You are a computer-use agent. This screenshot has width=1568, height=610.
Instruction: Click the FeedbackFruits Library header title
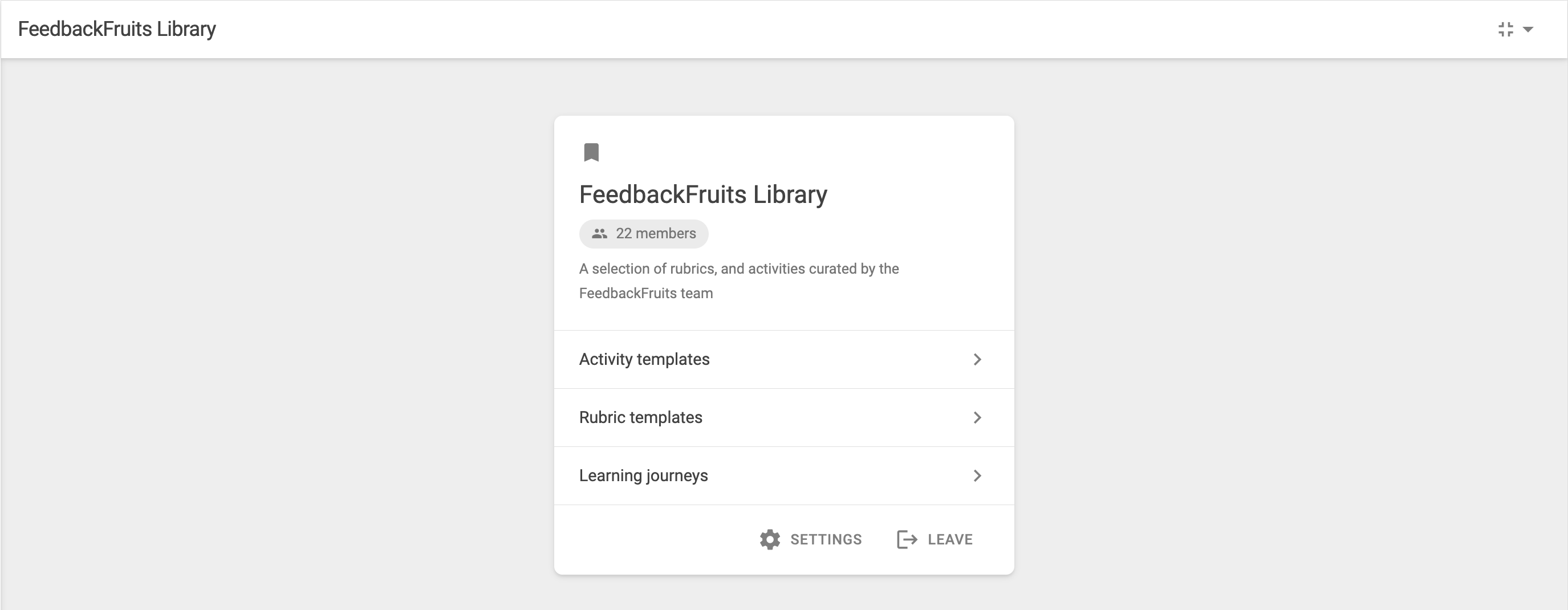point(117,29)
